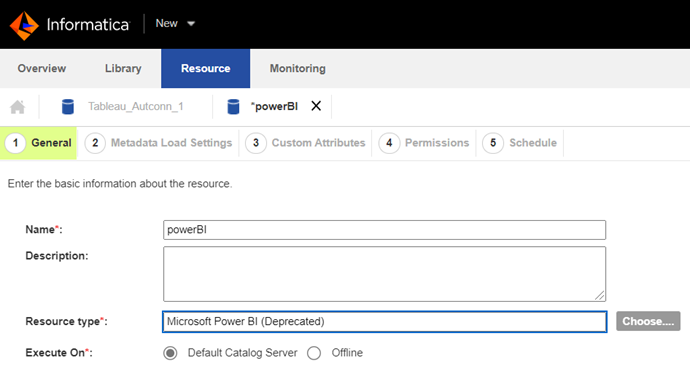Switch to the Overview tab
This screenshot has width=690, height=371.
tap(42, 69)
